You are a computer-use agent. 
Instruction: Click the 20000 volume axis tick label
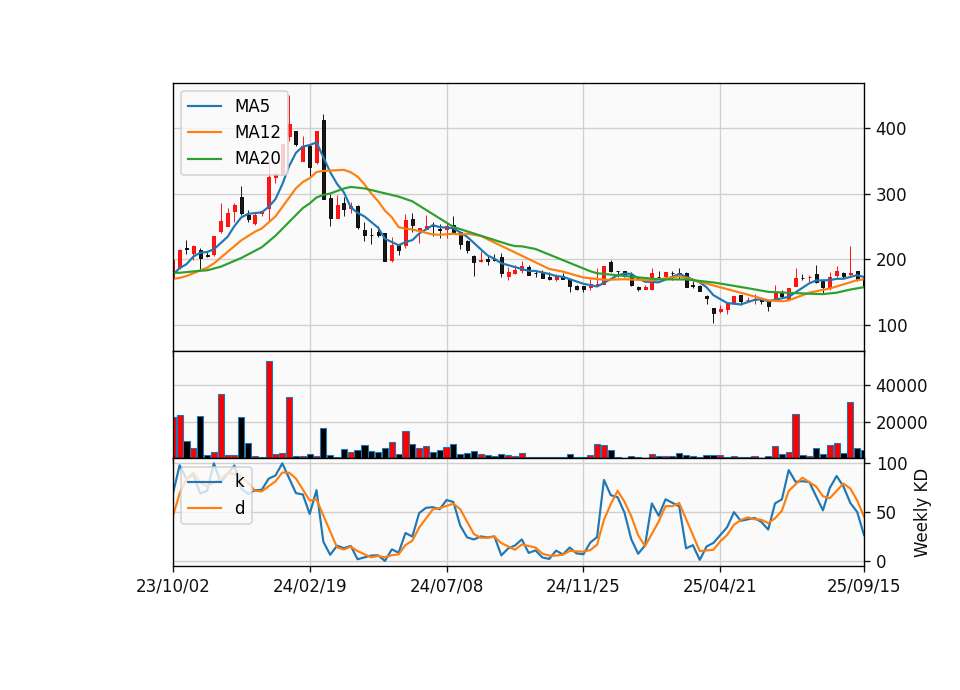[901, 423]
